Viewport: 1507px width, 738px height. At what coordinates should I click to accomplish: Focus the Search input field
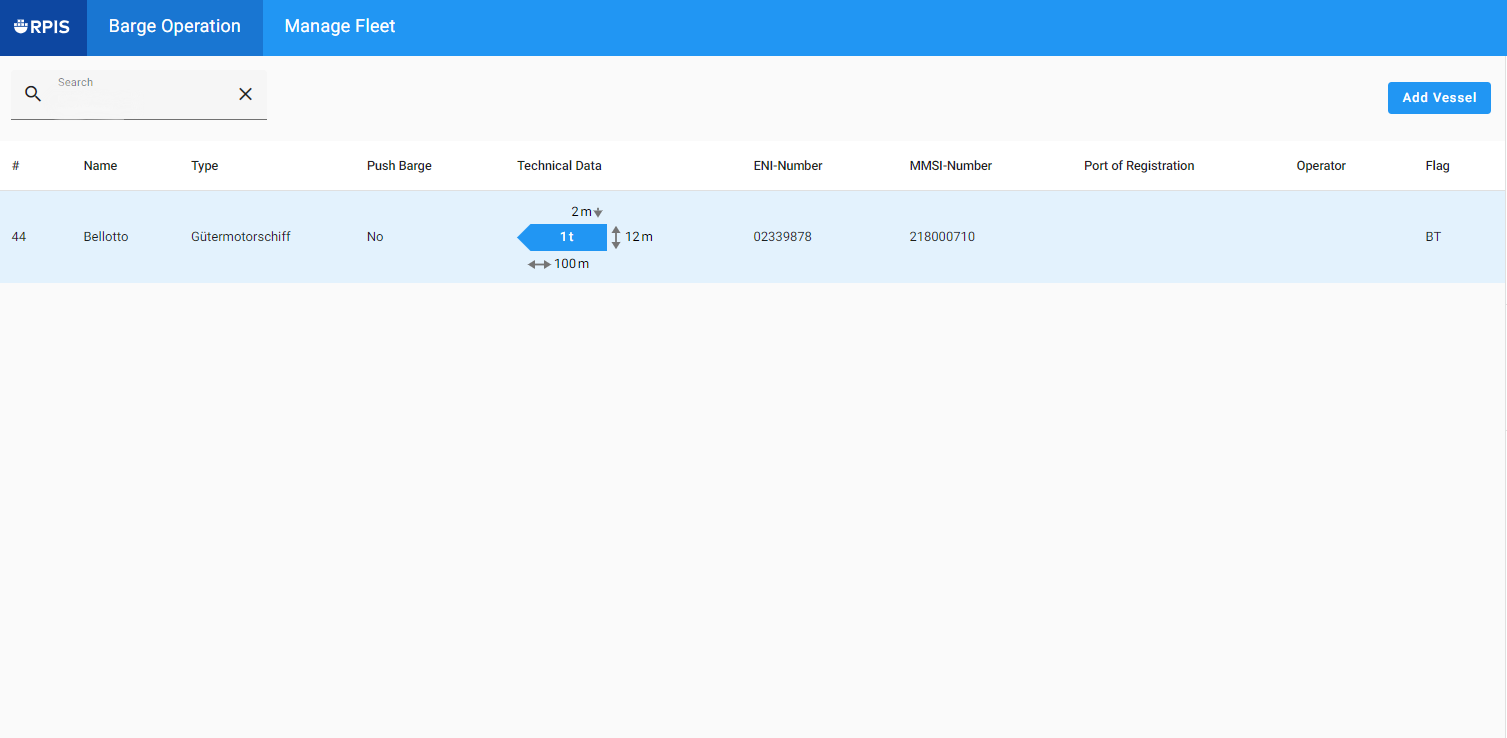(x=140, y=98)
